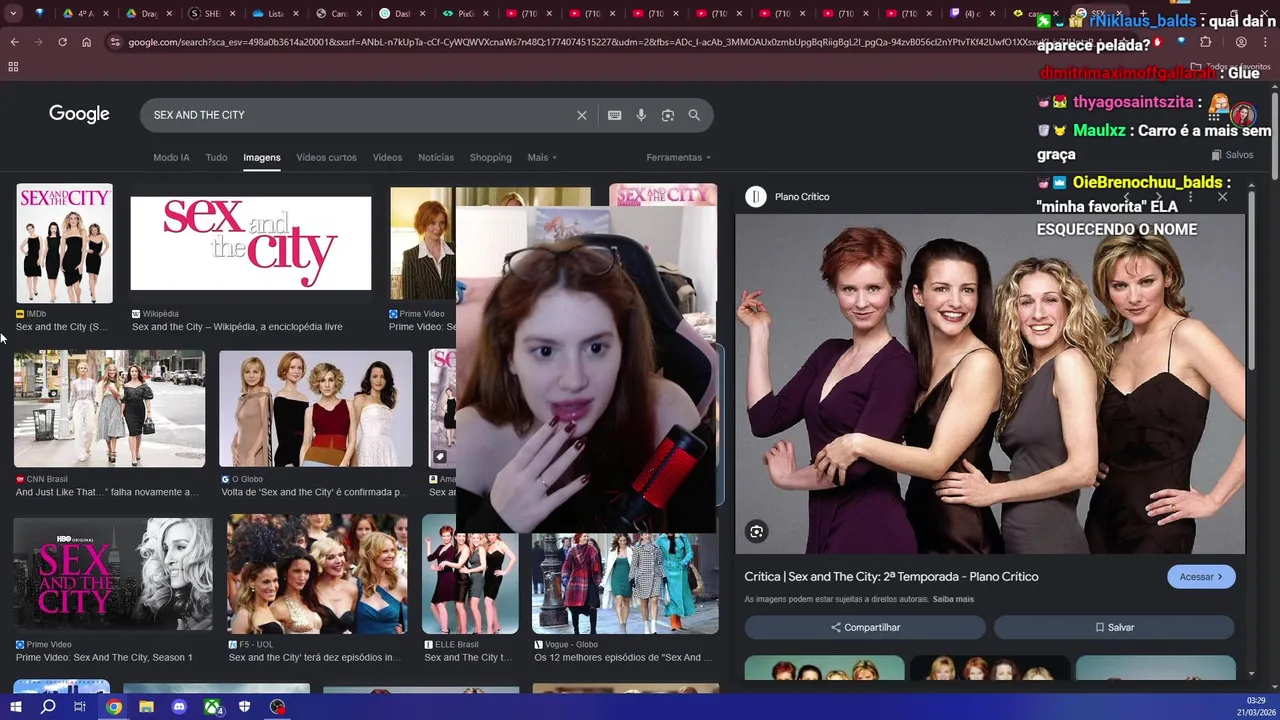The image size is (1280, 720).
Task: Submit the search with the magnifier icon
Action: [x=694, y=115]
